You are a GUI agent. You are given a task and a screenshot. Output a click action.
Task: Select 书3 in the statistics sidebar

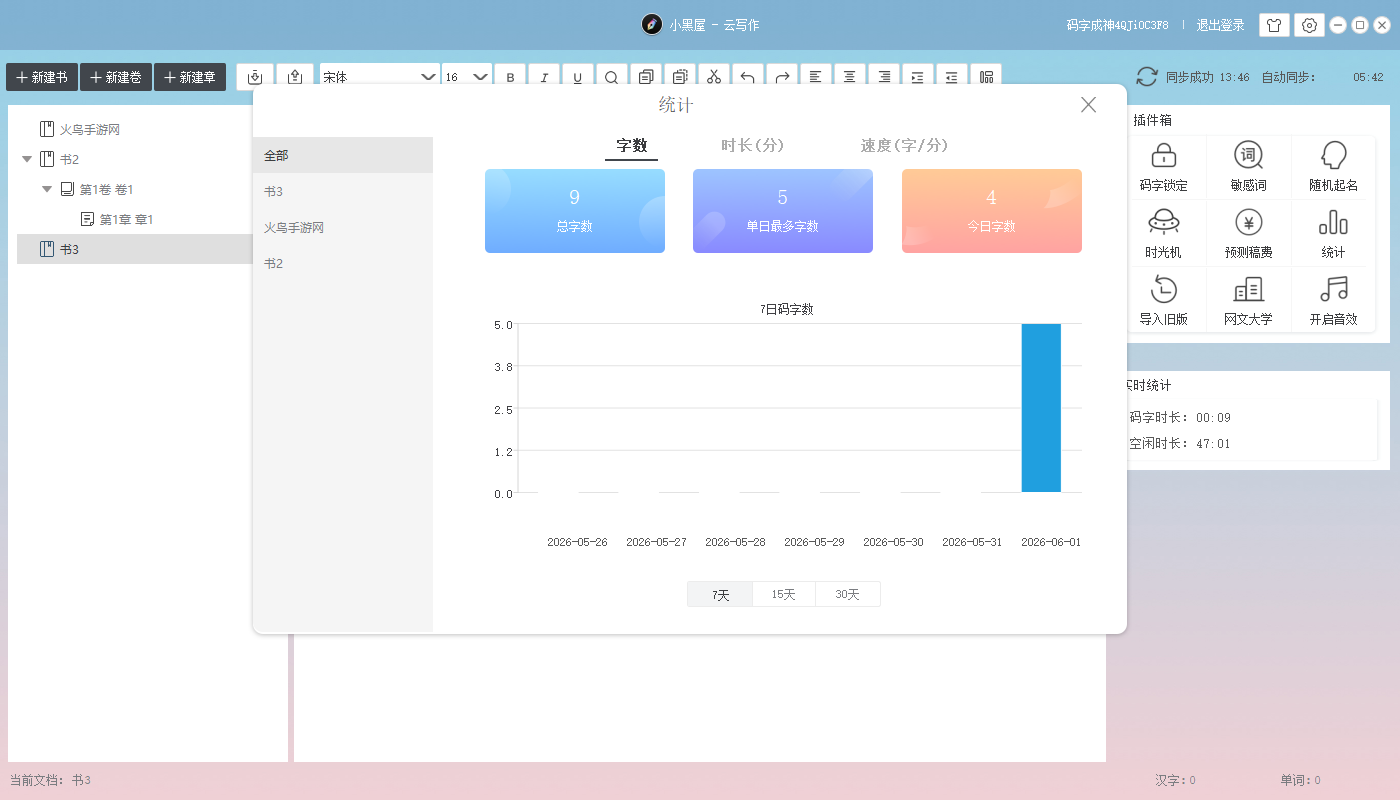click(x=343, y=192)
